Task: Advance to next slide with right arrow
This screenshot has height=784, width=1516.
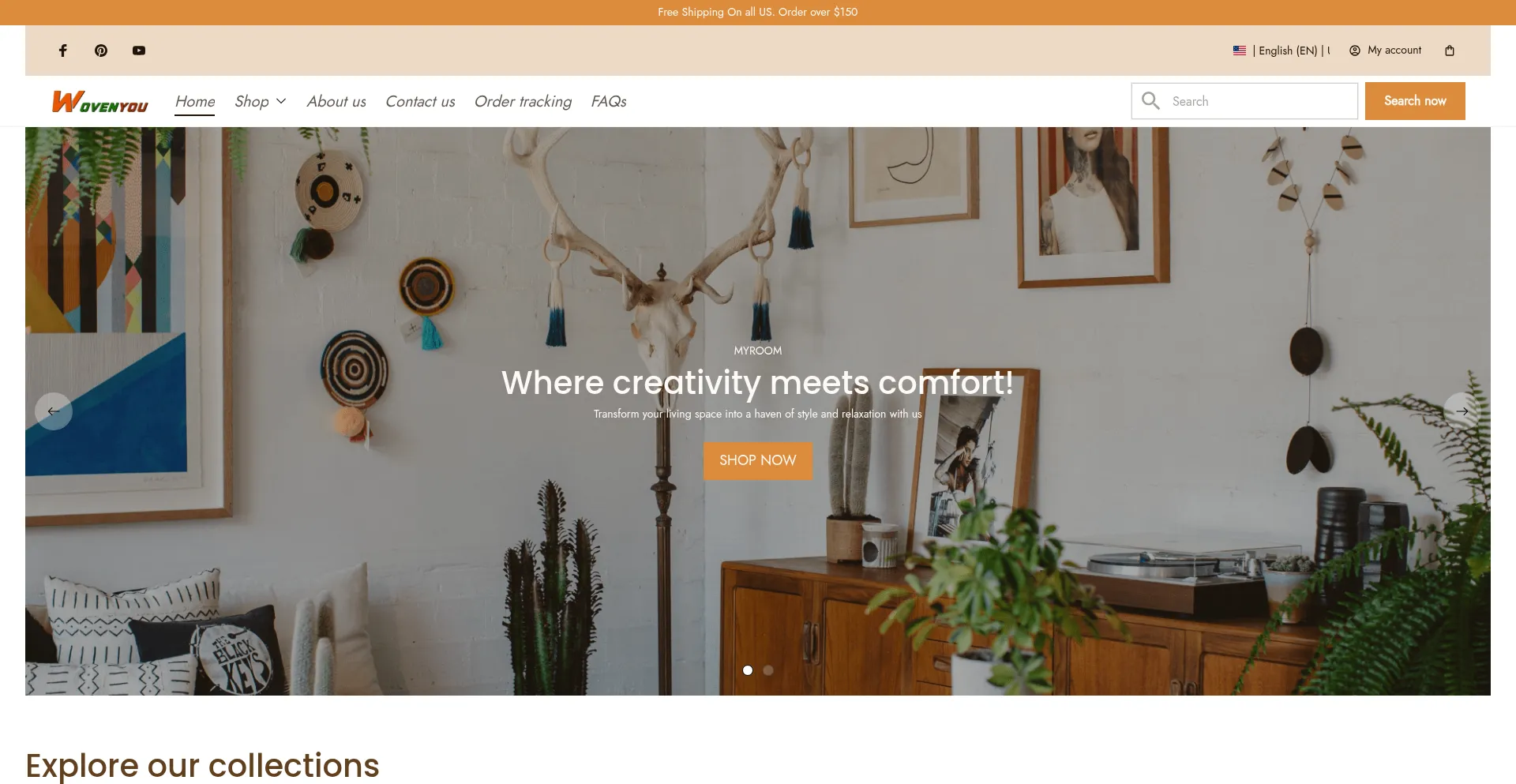Action: pos(1462,411)
